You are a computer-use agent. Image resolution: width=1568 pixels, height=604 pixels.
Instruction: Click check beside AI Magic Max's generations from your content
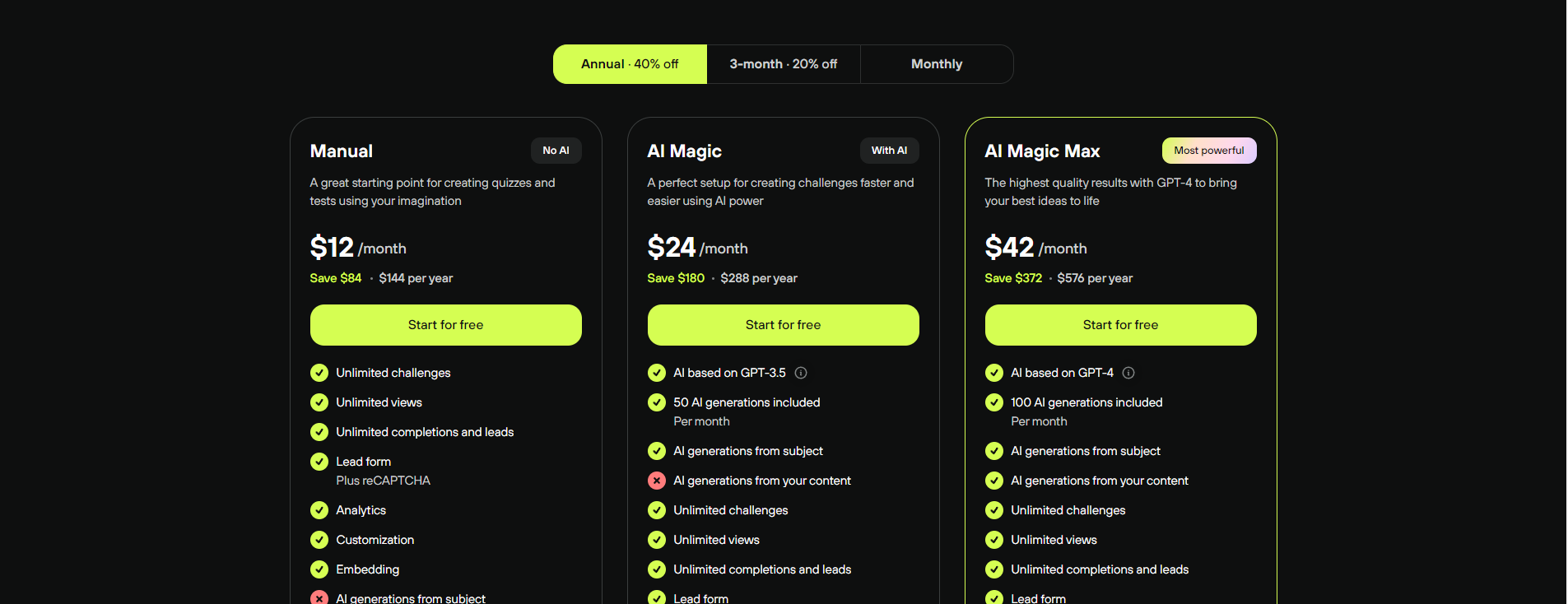click(994, 481)
